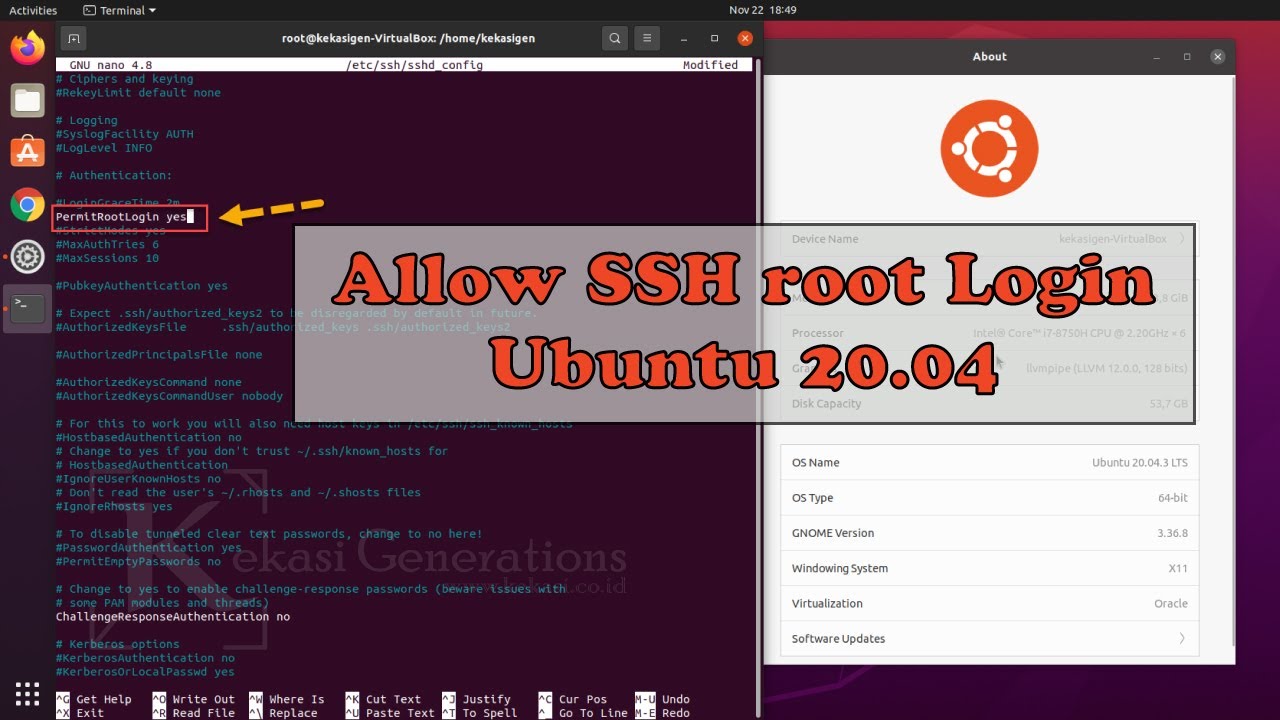Click the terminal title root@kekasigen-VirtualBox
This screenshot has height=720, width=1280.
tap(408, 39)
